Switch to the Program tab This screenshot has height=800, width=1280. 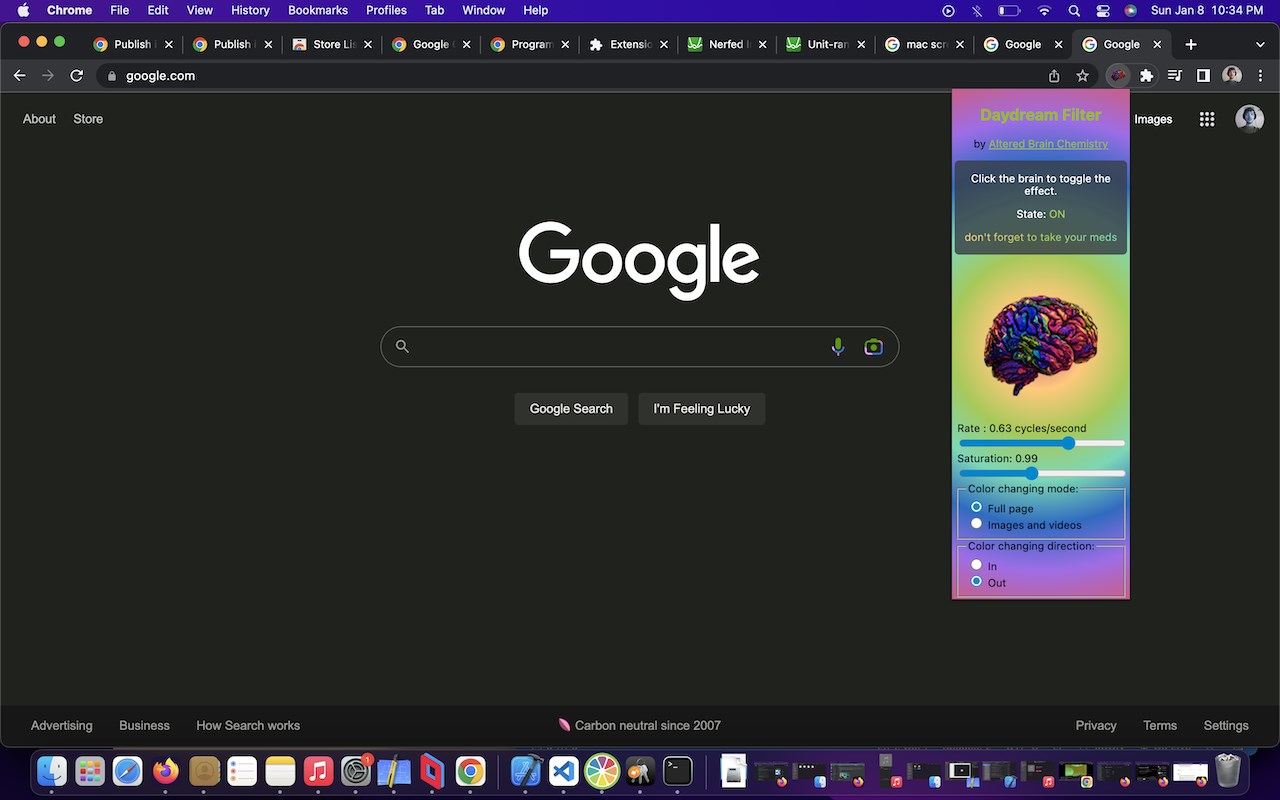529,45
